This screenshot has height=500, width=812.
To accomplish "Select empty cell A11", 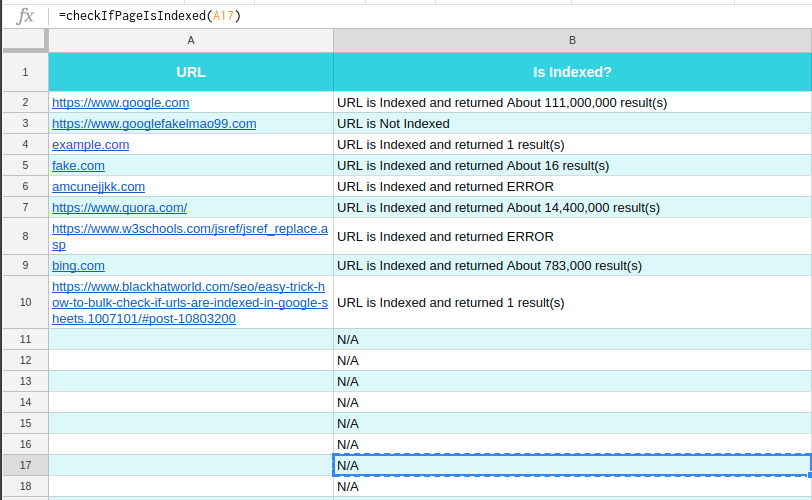I will point(191,340).
